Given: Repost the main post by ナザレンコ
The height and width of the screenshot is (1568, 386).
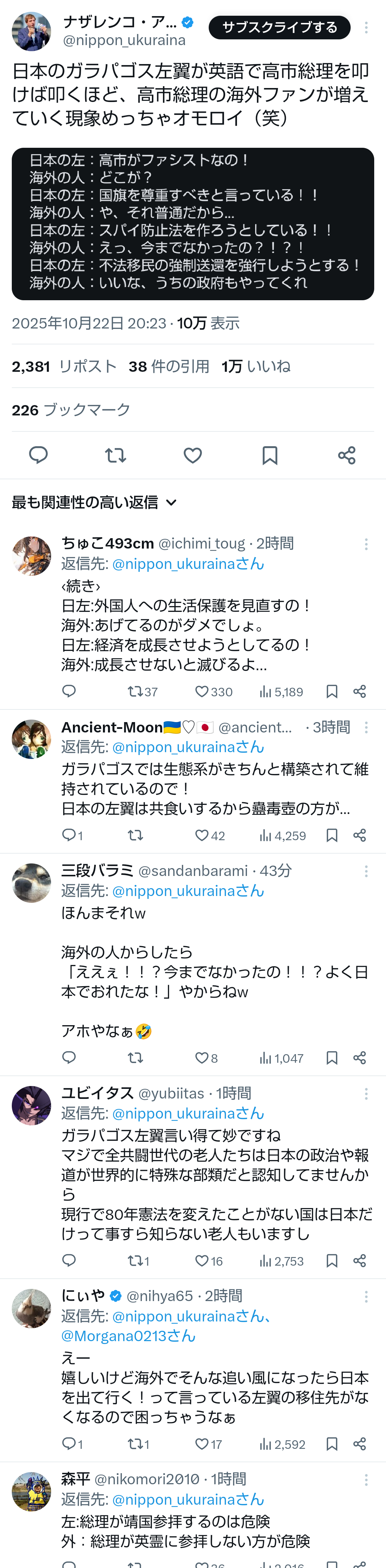Looking at the screenshot, I should [115, 455].
